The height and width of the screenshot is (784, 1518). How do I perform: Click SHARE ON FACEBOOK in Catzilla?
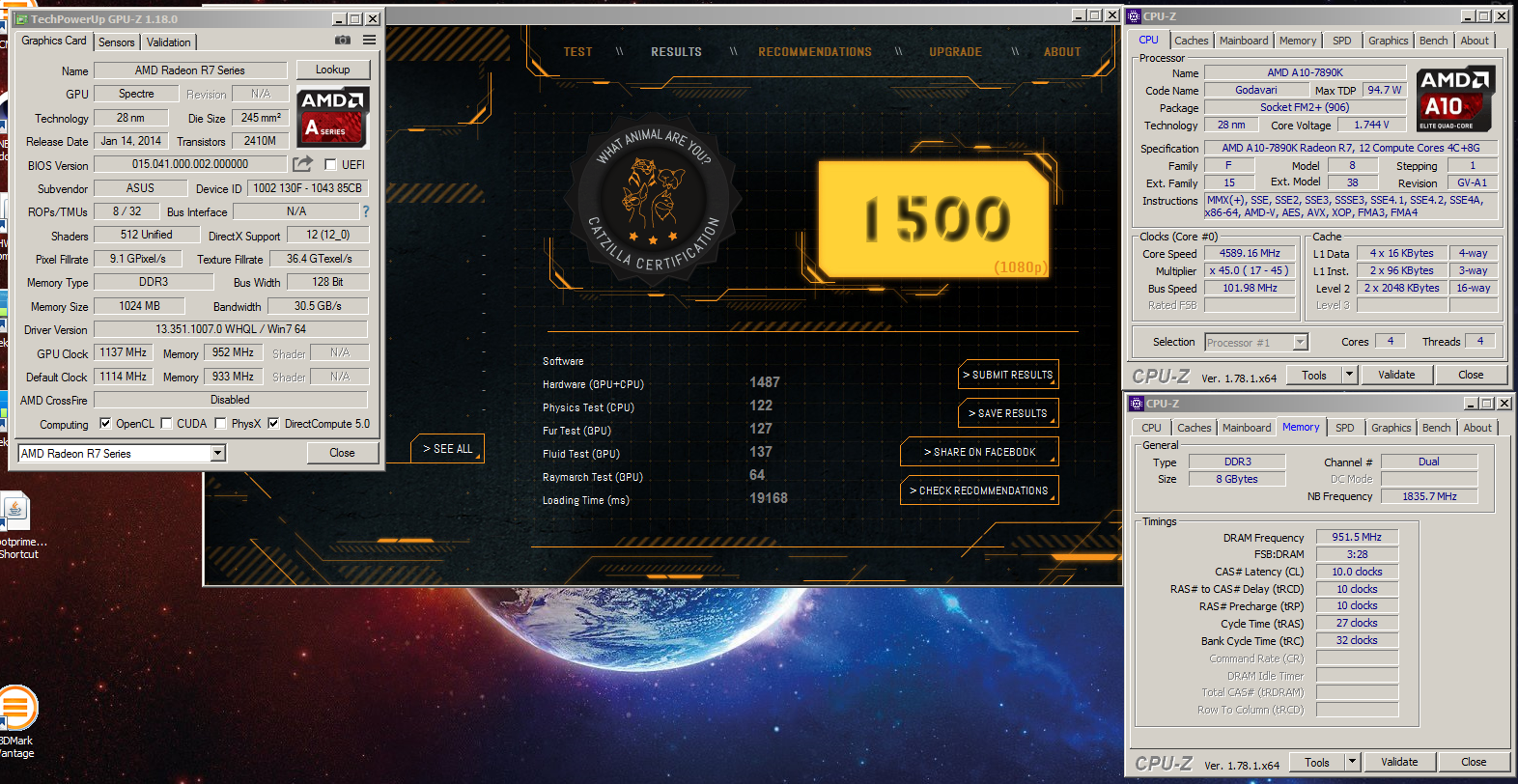click(979, 452)
